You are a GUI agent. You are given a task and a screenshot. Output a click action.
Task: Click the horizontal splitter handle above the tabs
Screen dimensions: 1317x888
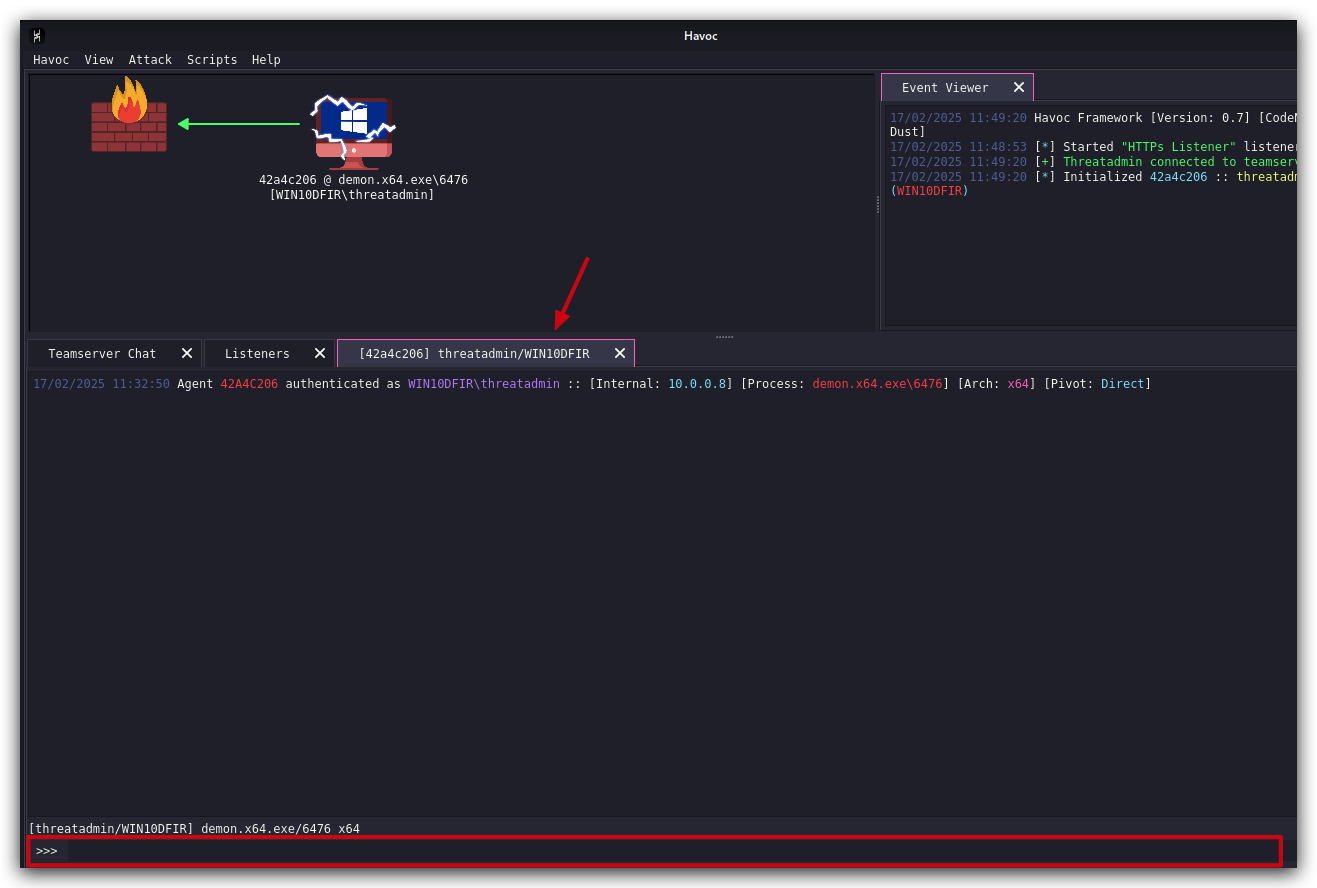tap(725, 336)
